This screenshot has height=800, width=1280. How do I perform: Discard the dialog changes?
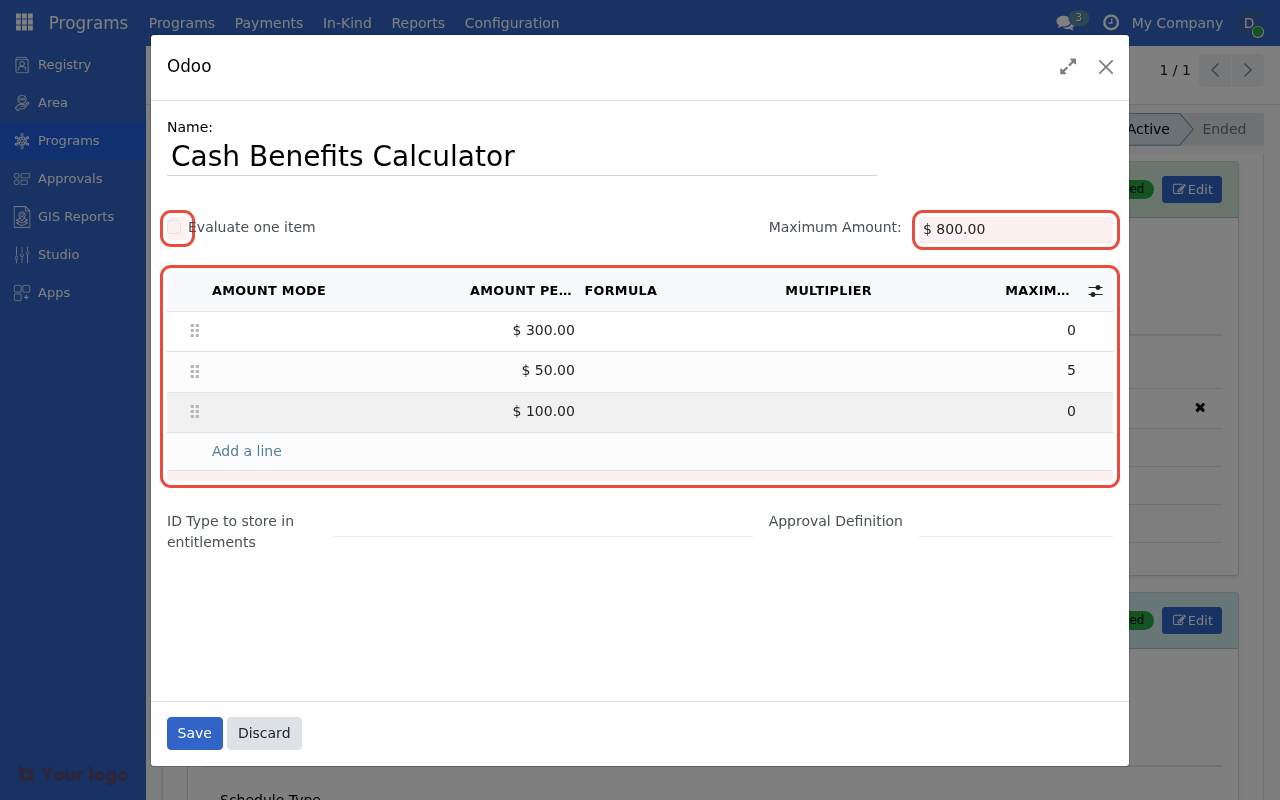tap(264, 733)
